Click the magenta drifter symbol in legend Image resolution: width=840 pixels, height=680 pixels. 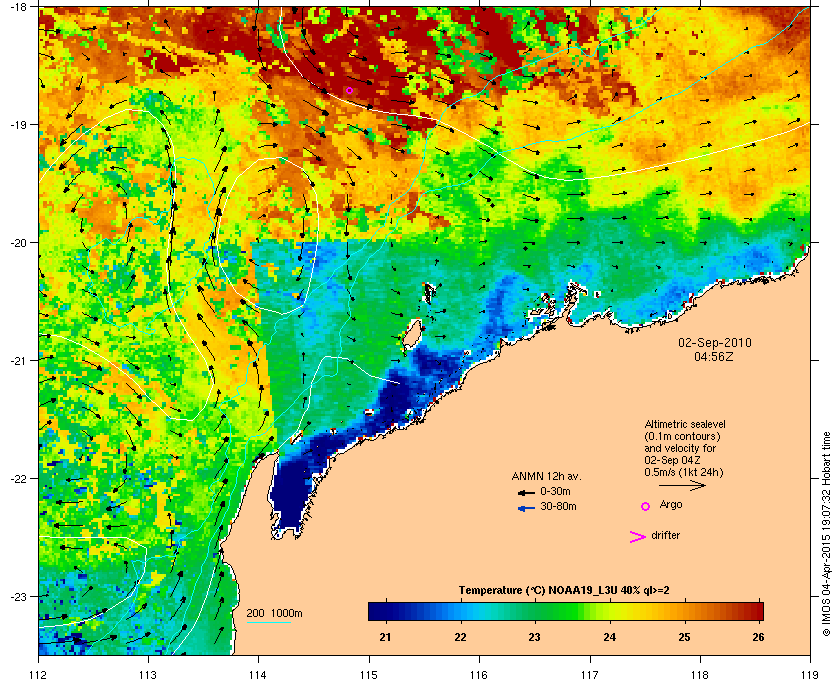637,537
